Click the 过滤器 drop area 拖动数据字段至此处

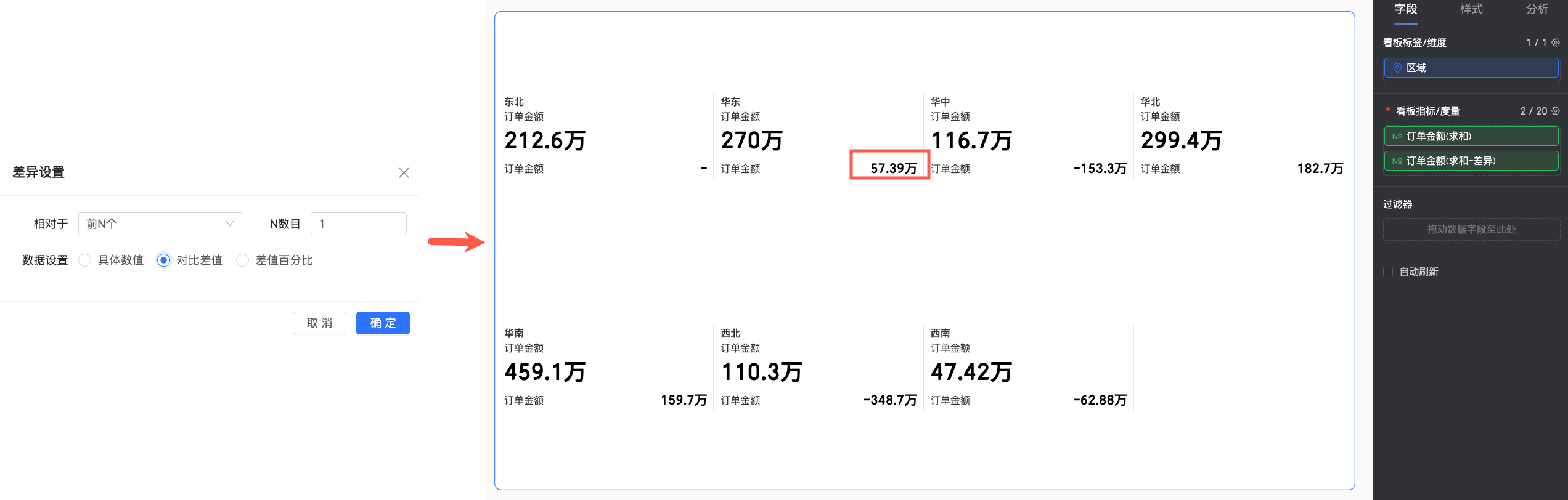click(1471, 229)
